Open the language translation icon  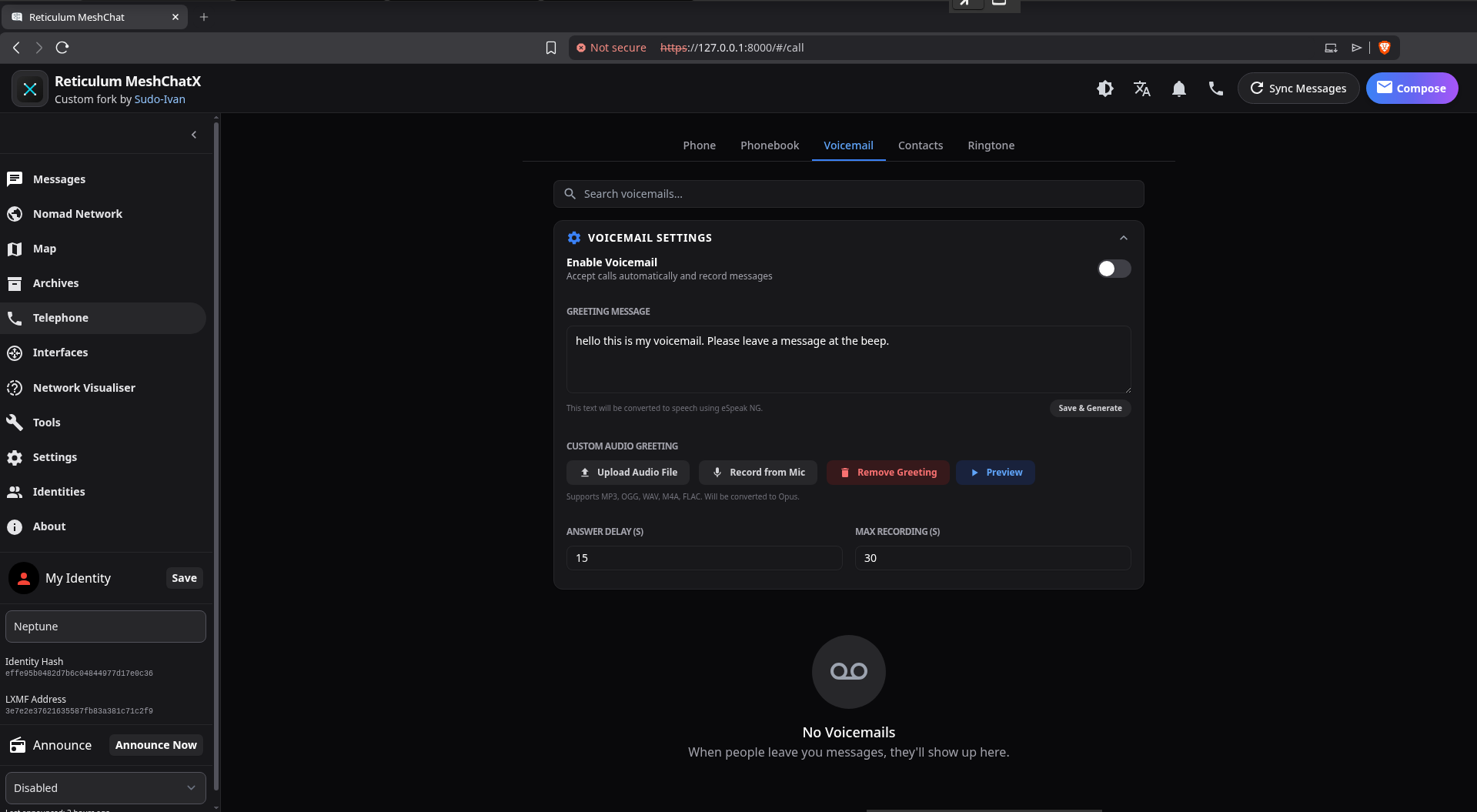(x=1141, y=89)
